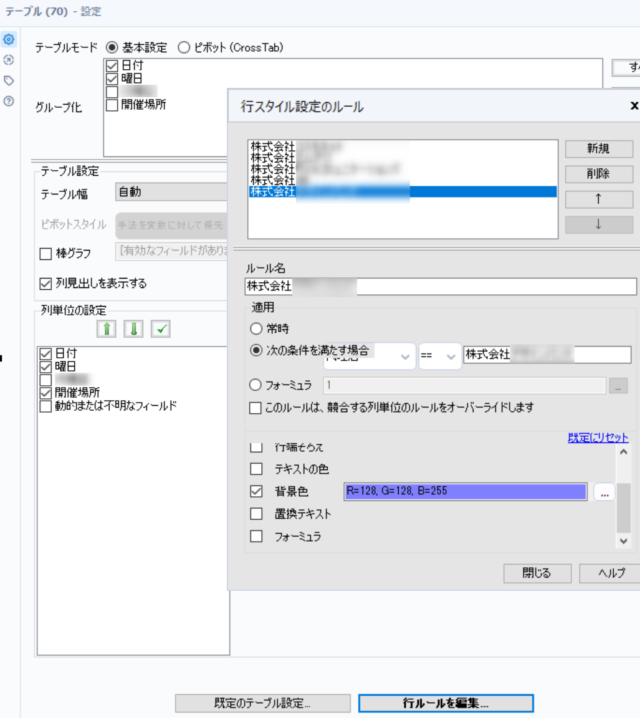Move rule up with ↑ button

pyautogui.click(x=598, y=199)
